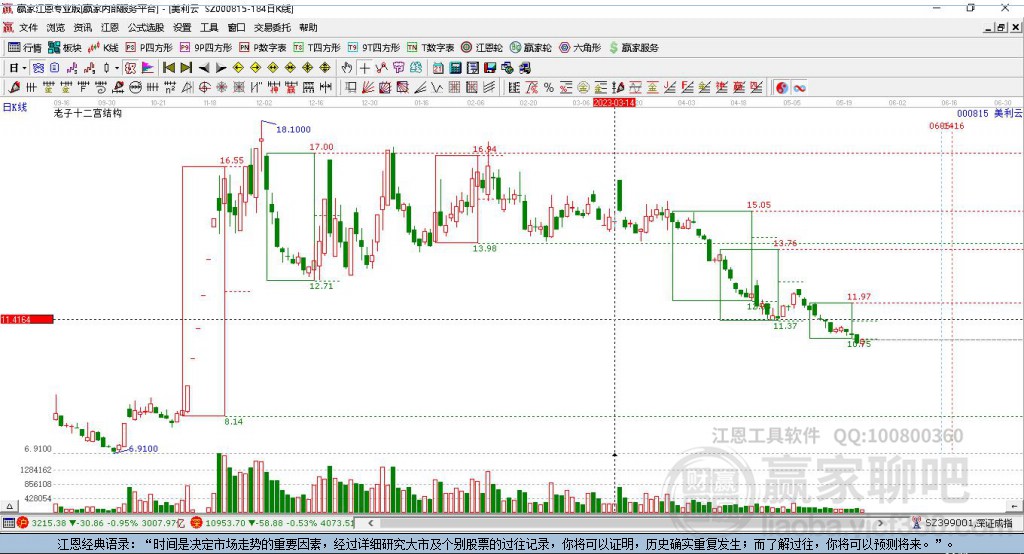Click the 2023-03-14 date marker
1024x554 pixels.
click(x=614, y=103)
